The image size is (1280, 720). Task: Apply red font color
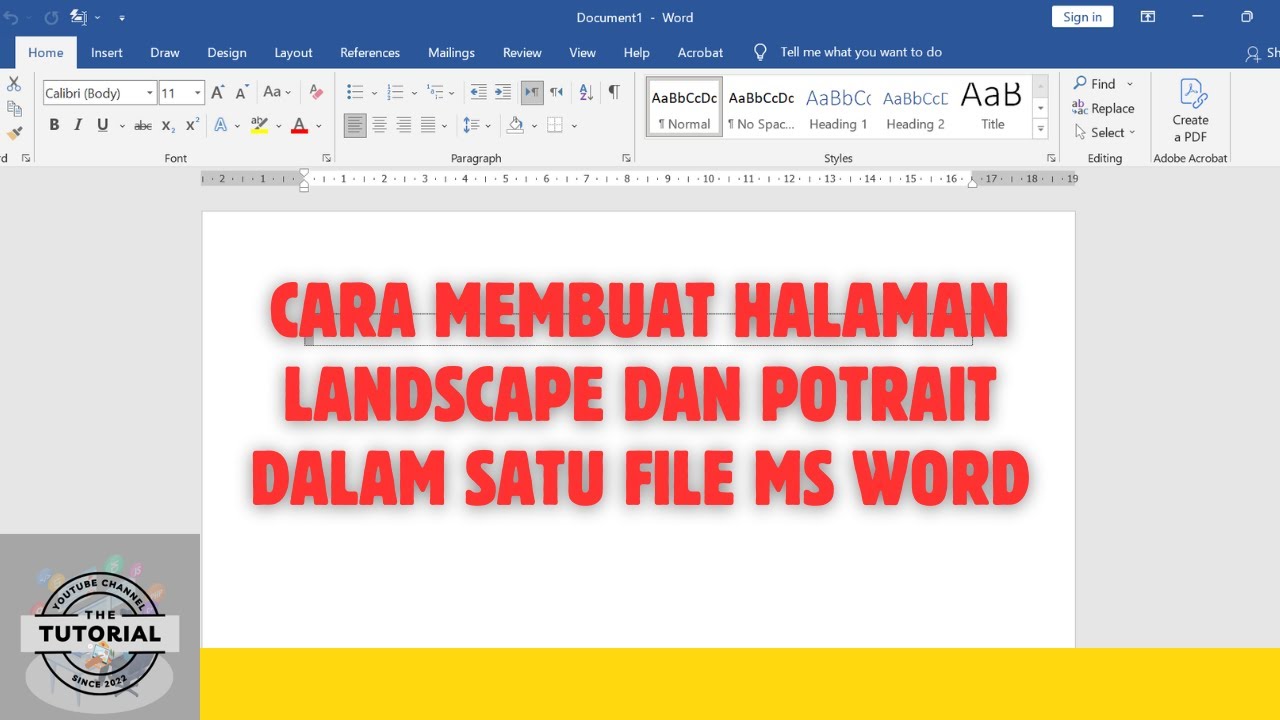click(299, 125)
